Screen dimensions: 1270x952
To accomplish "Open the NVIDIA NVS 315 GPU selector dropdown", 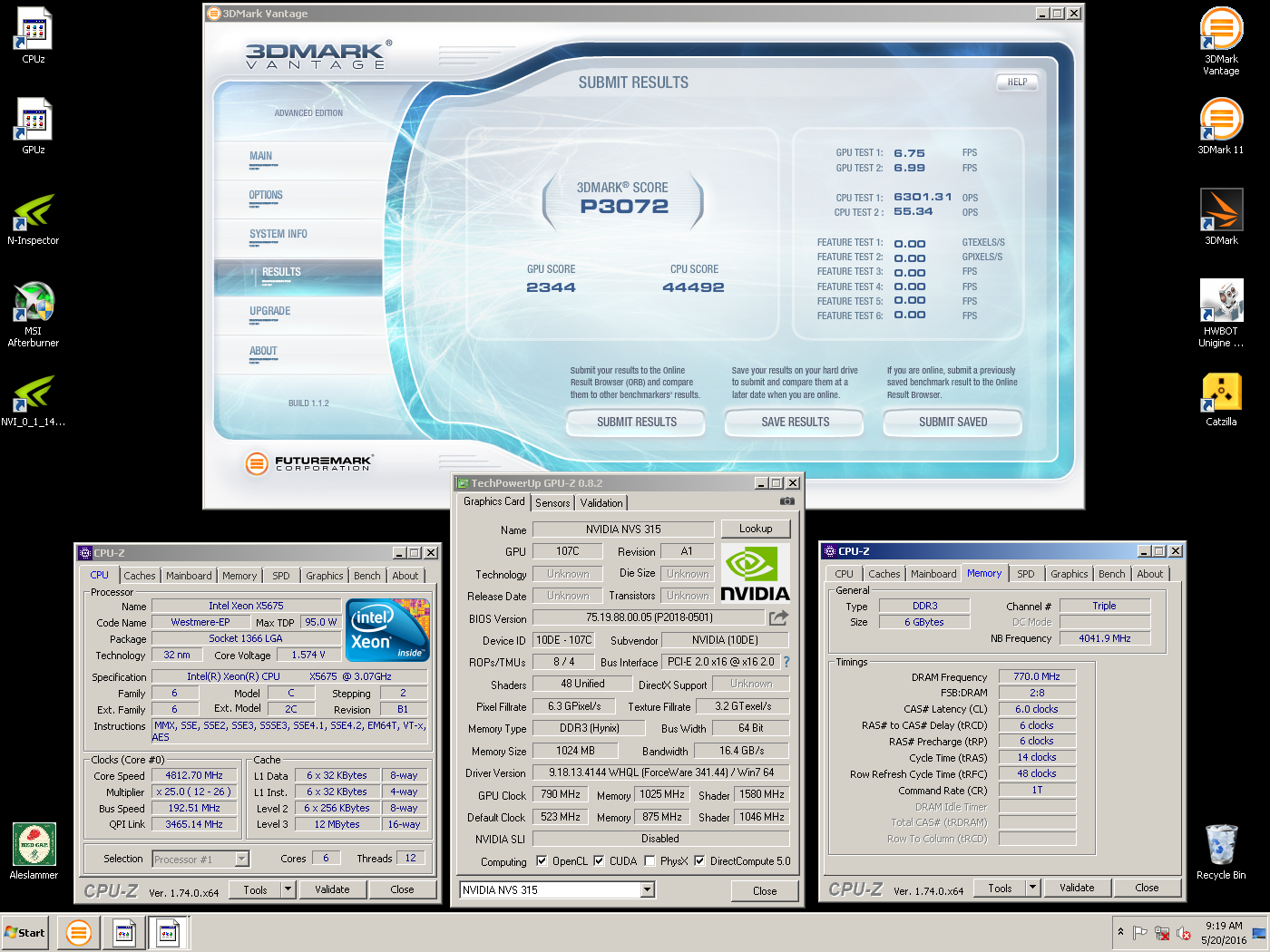I will coord(648,890).
